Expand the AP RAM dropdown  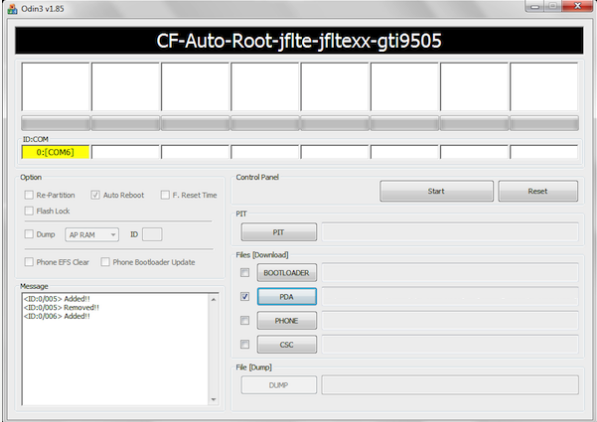(92, 235)
